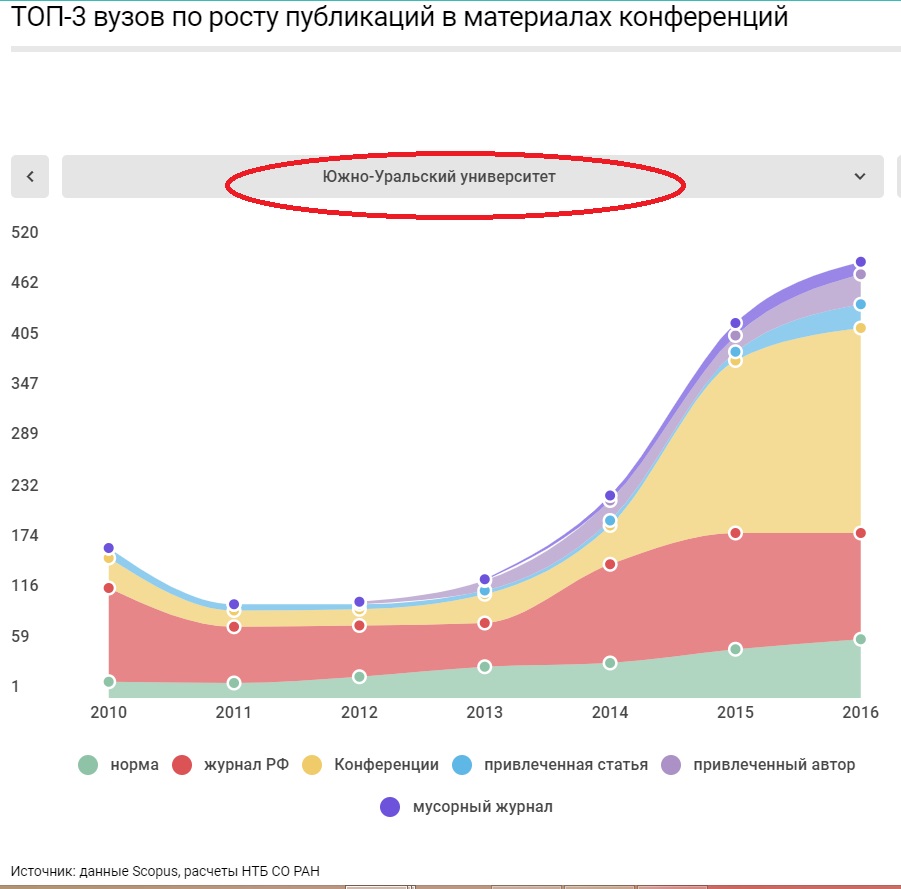This screenshot has width=901, height=889.
Task: Click the red data point at 2014
Action: click(x=610, y=564)
